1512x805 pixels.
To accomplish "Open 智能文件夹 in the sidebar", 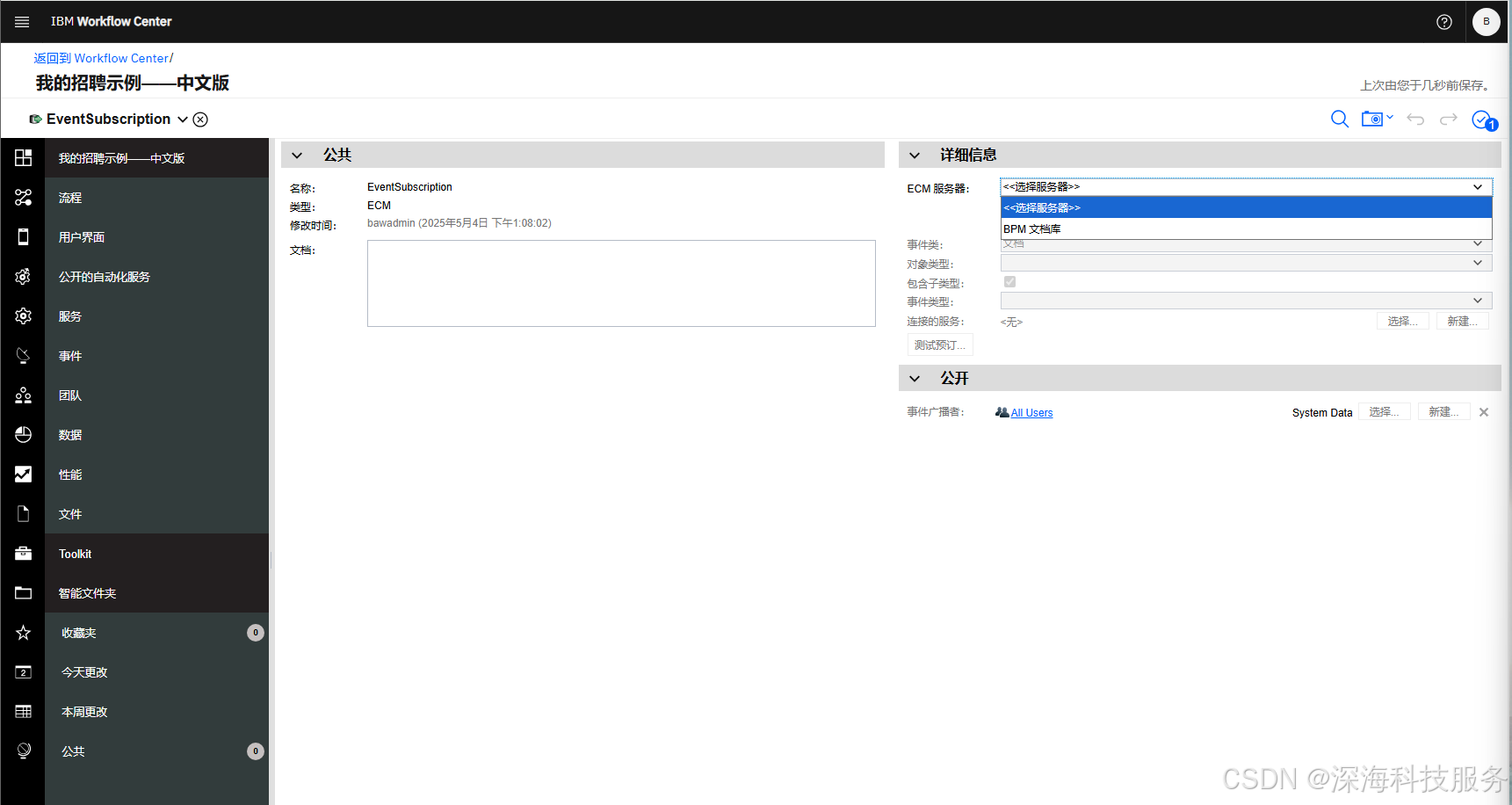I will (x=156, y=593).
